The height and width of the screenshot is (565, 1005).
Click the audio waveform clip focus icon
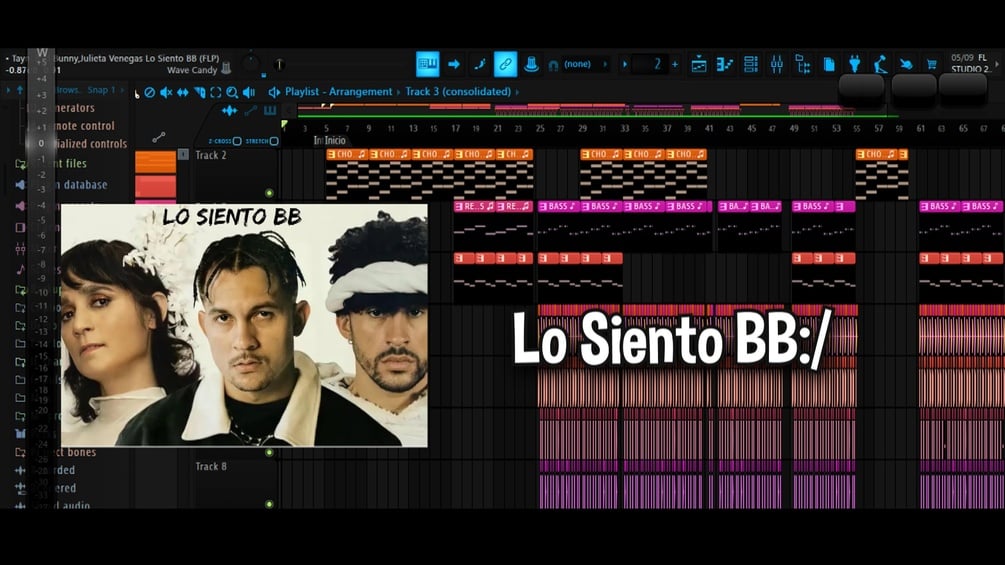(229, 111)
